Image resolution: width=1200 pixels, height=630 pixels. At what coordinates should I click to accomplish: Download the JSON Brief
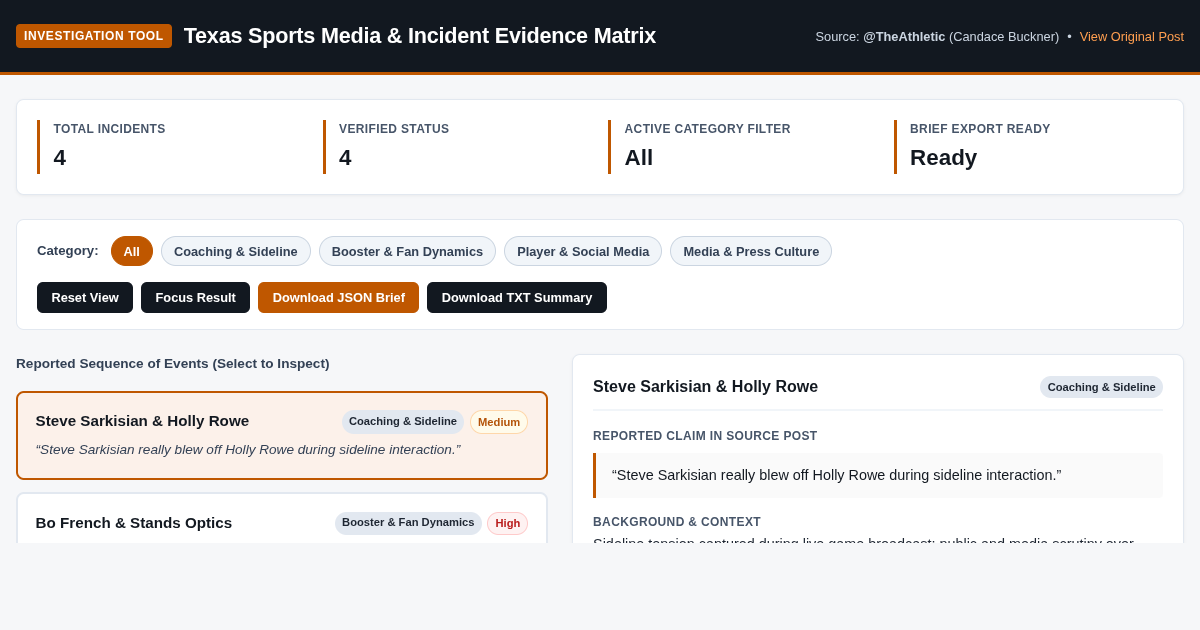point(339,297)
